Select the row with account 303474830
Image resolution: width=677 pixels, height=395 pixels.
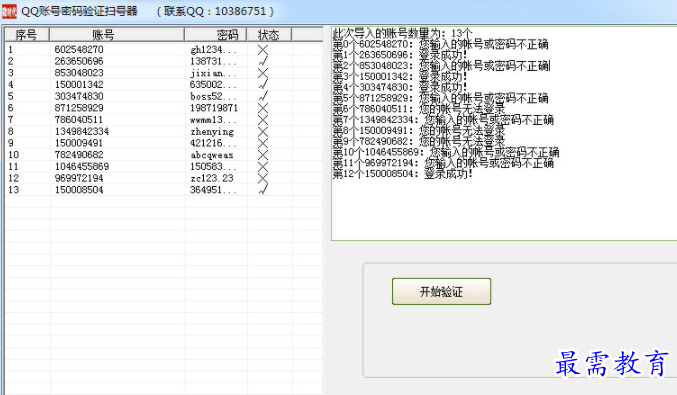(x=164, y=96)
